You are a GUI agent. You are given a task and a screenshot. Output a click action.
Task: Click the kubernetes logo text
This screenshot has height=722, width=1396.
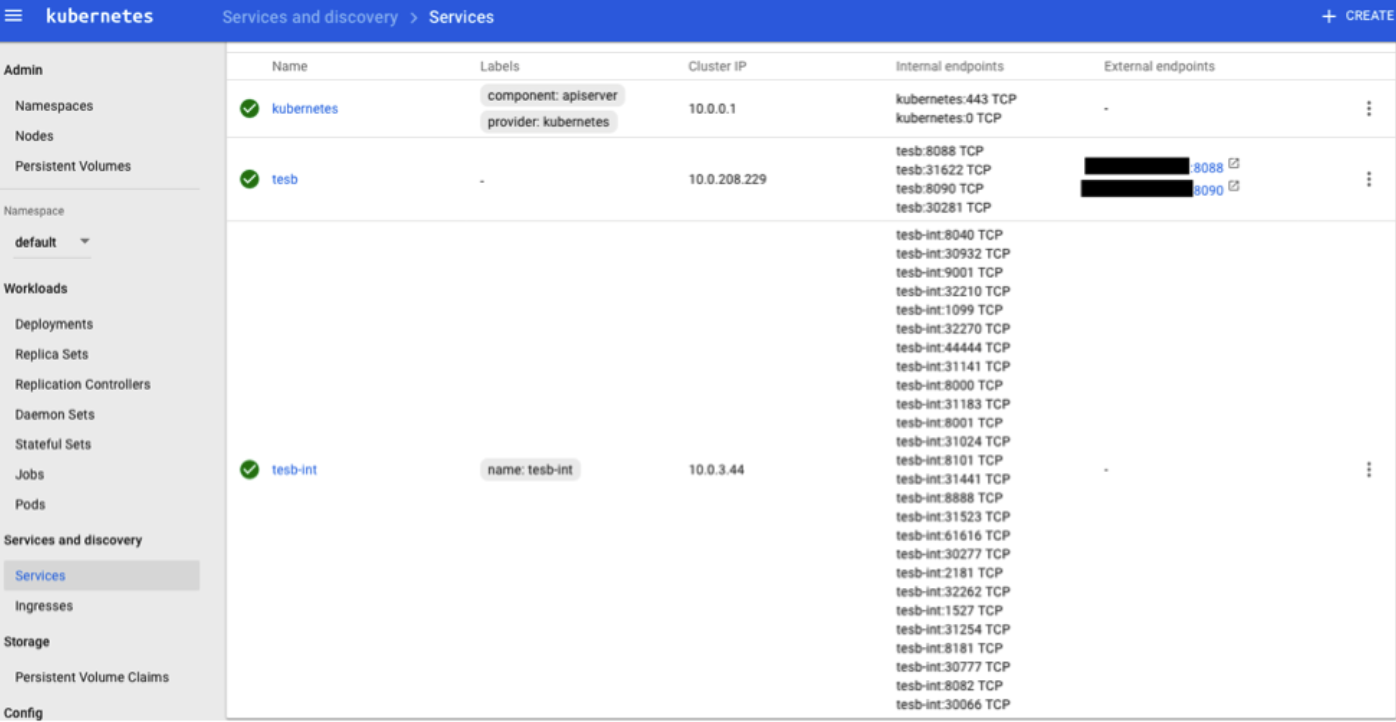pos(99,16)
